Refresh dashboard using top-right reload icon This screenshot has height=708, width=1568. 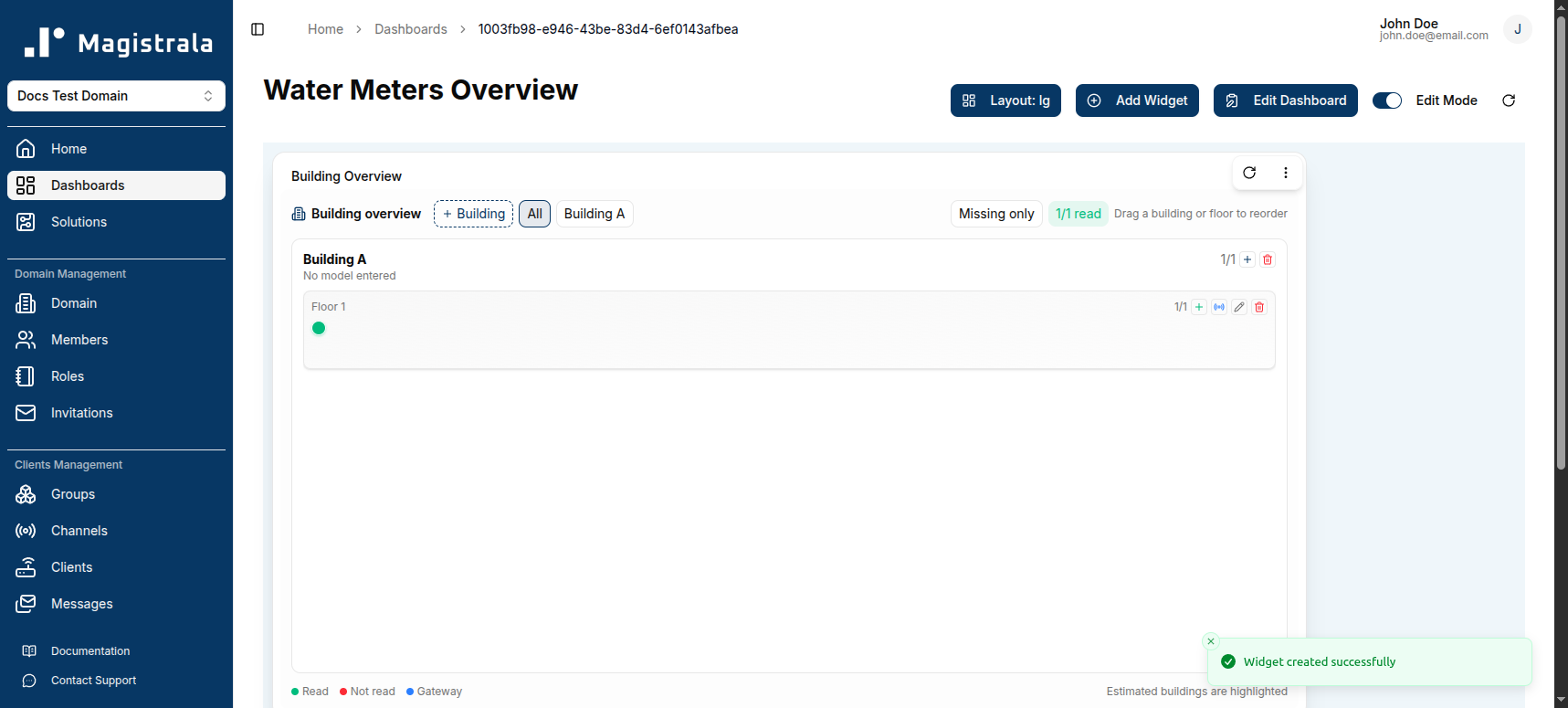pyautogui.click(x=1509, y=100)
